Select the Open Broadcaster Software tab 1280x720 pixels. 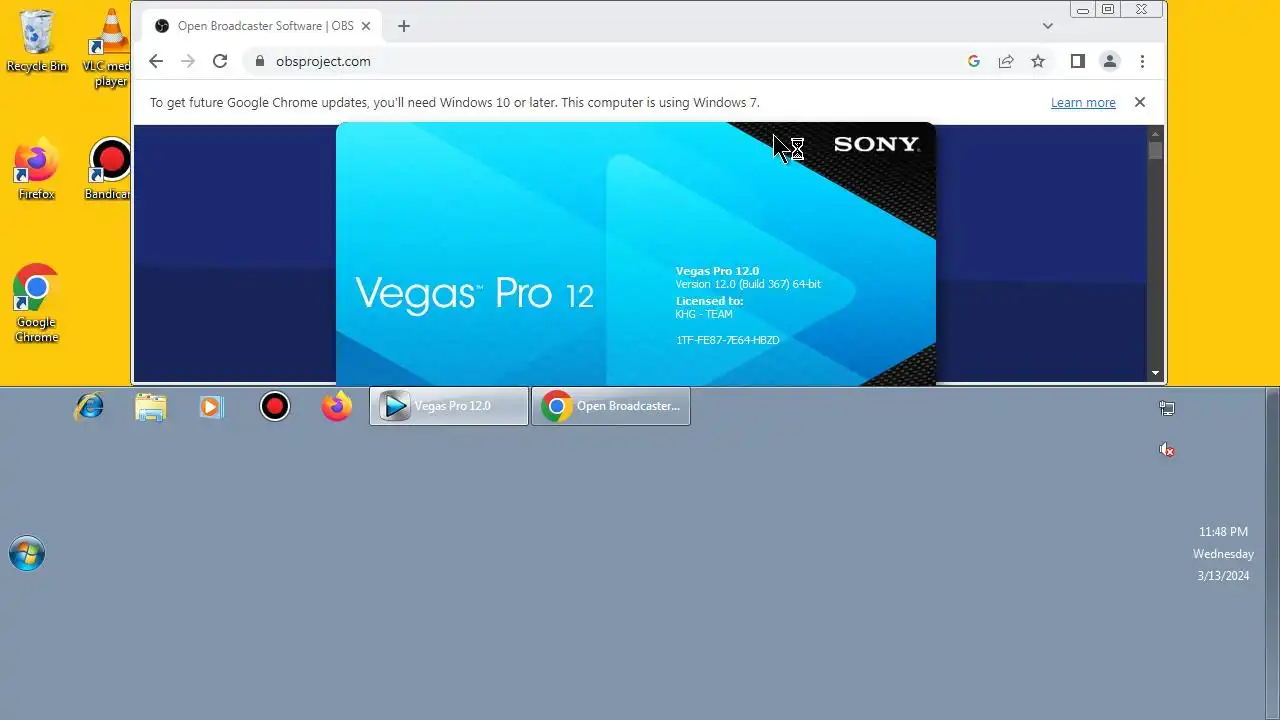coord(263,26)
